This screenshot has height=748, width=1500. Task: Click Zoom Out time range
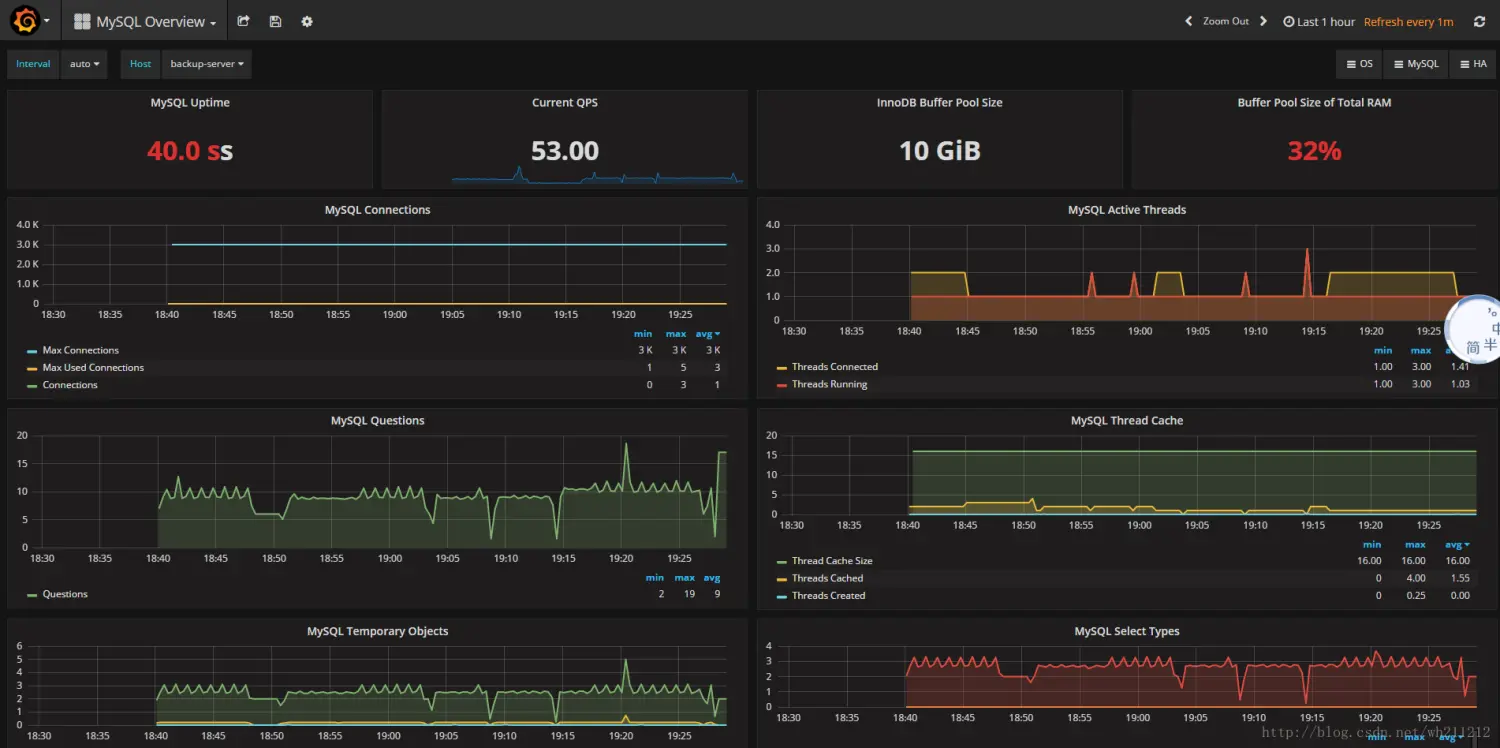[x=1226, y=21]
